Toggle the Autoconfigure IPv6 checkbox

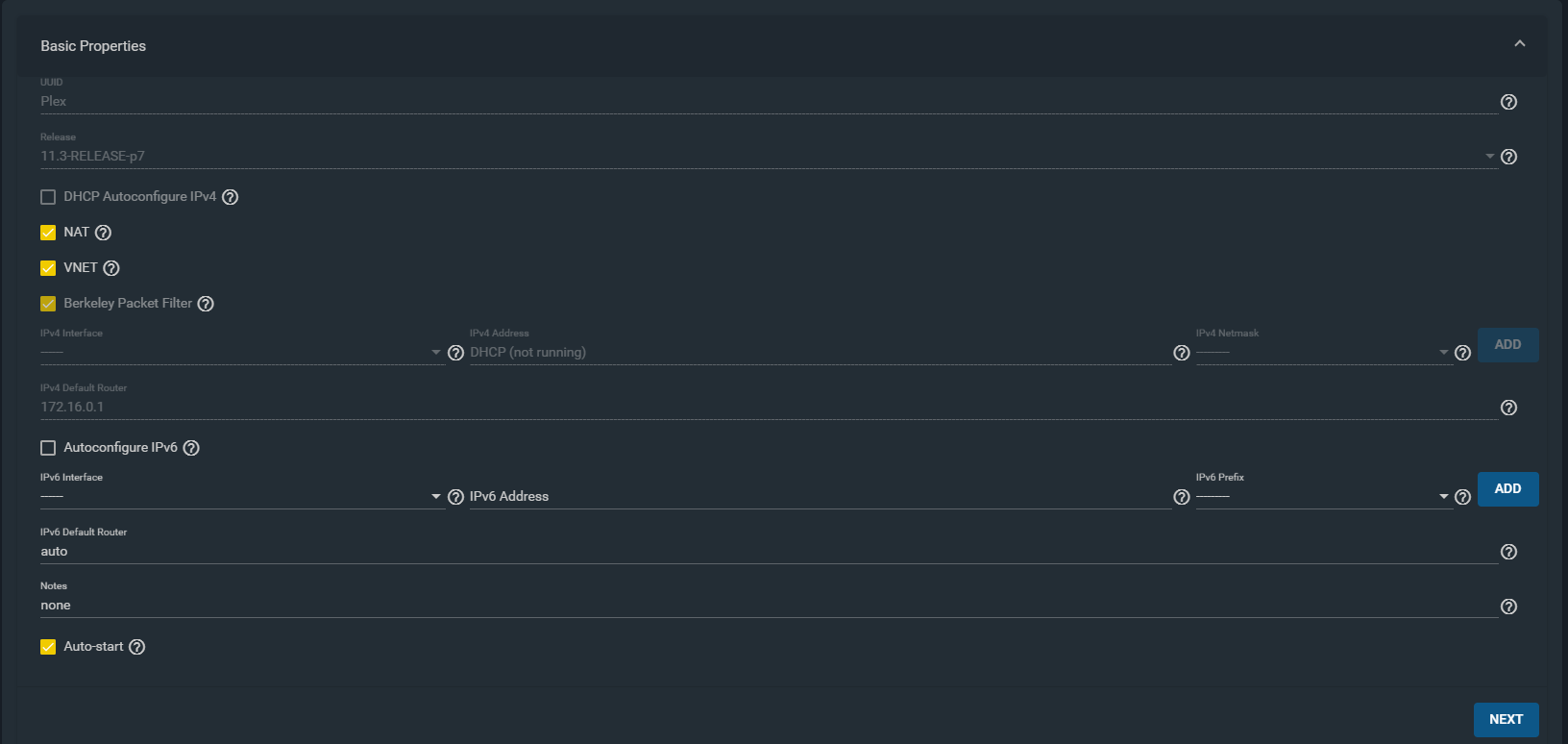tap(48, 448)
